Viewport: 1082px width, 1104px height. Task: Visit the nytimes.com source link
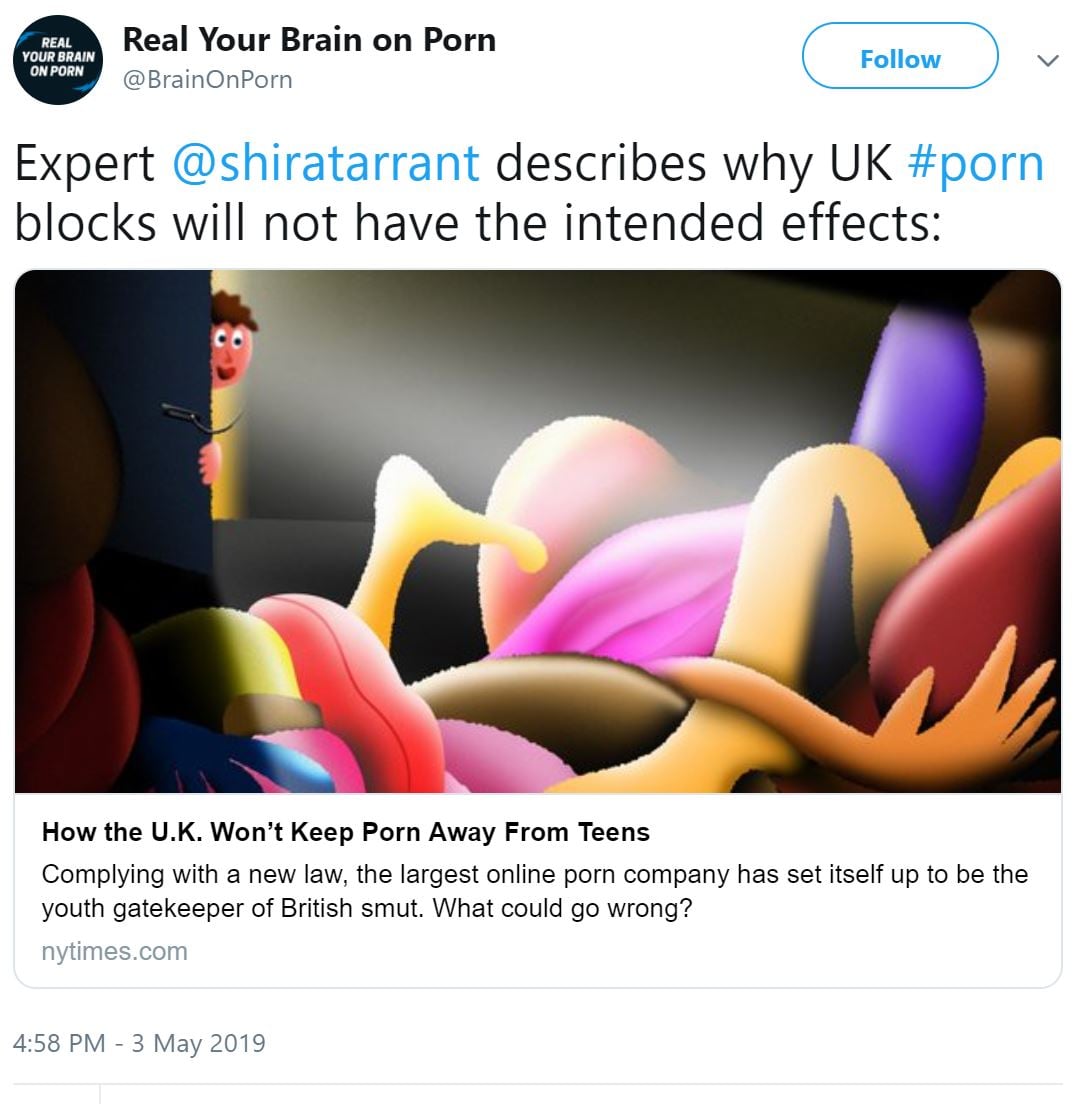[x=115, y=951]
